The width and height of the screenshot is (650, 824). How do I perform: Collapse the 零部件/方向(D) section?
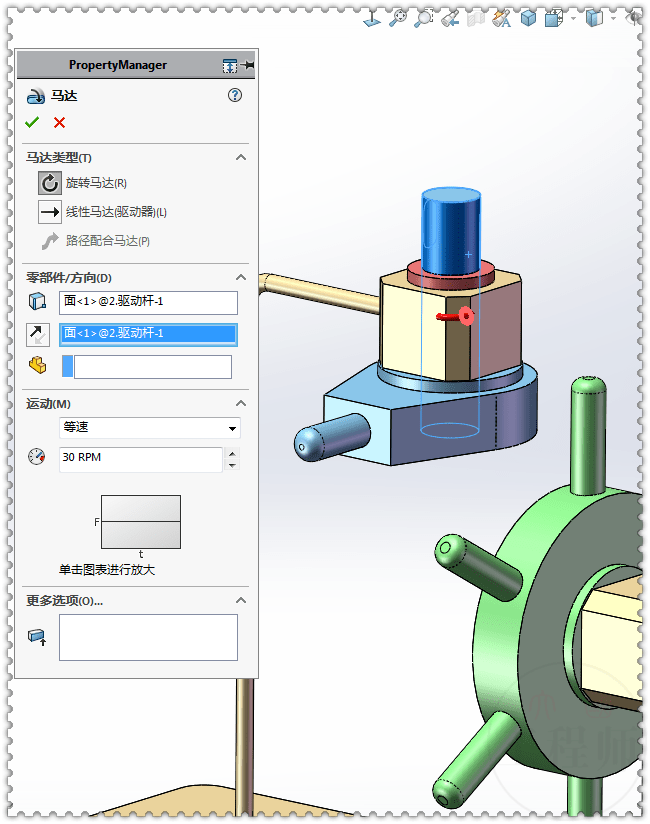pyautogui.click(x=241, y=277)
